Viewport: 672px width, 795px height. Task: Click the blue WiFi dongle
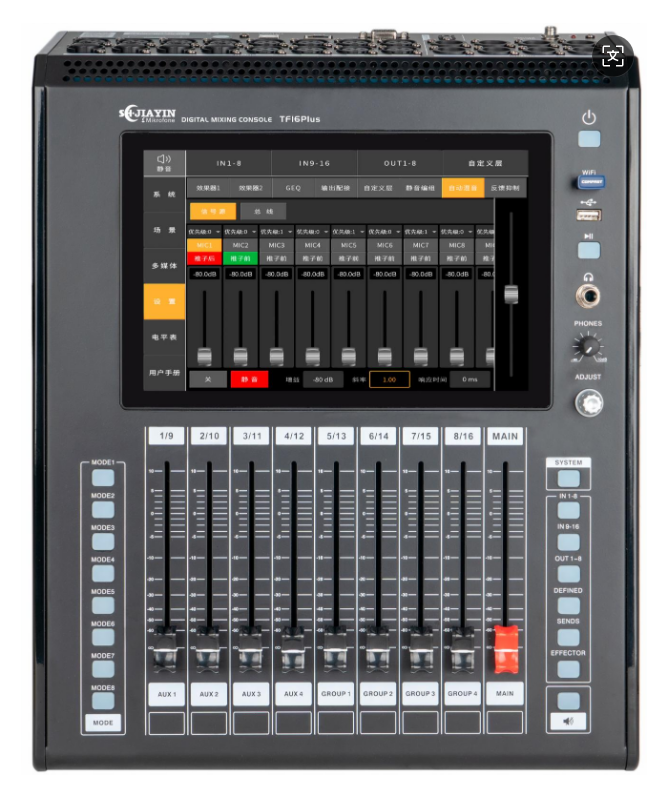coord(591,182)
